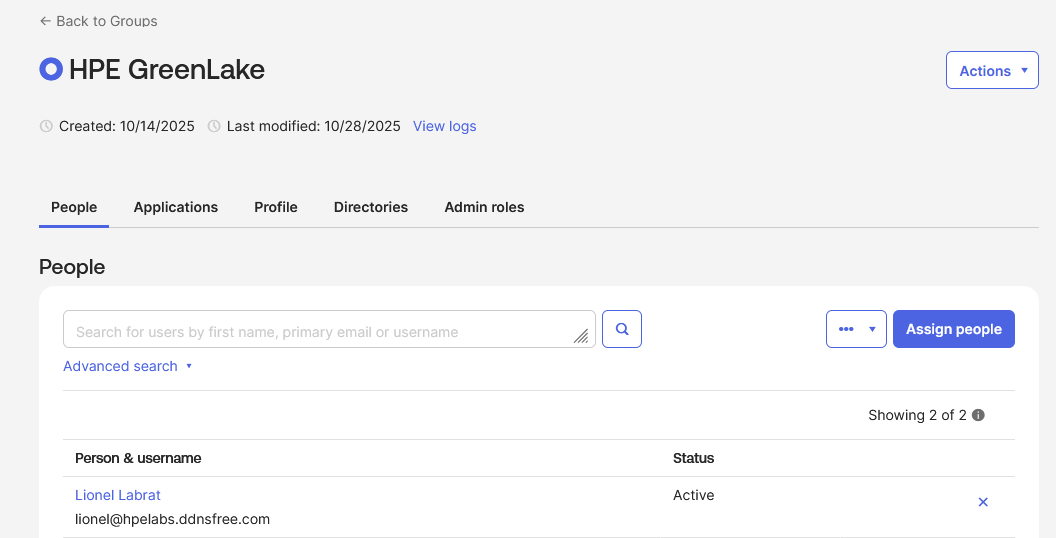Expand the Advanced search options

pyautogui.click(x=127, y=366)
